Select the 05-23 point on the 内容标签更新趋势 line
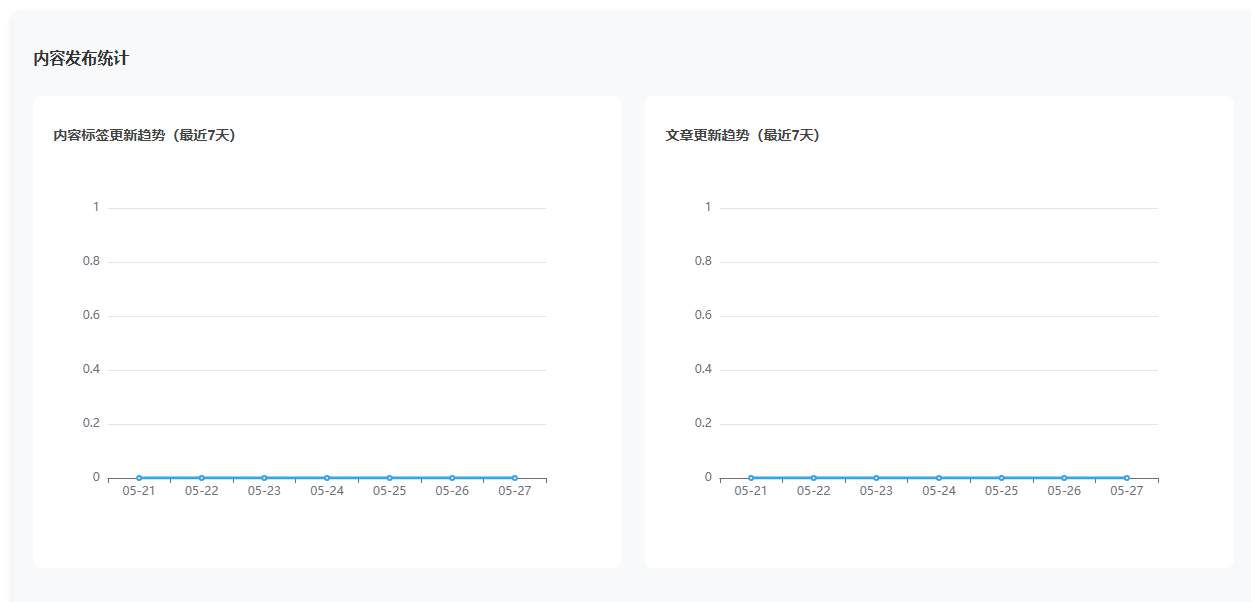This screenshot has width=1251, height=602. (264, 478)
